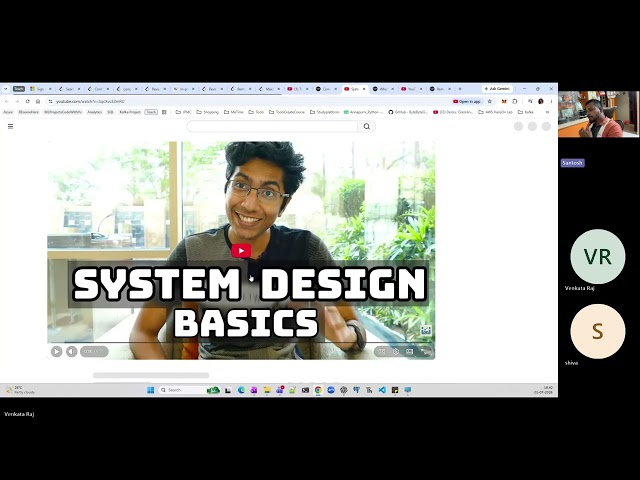Click the channel watermark on the video

tap(426, 330)
